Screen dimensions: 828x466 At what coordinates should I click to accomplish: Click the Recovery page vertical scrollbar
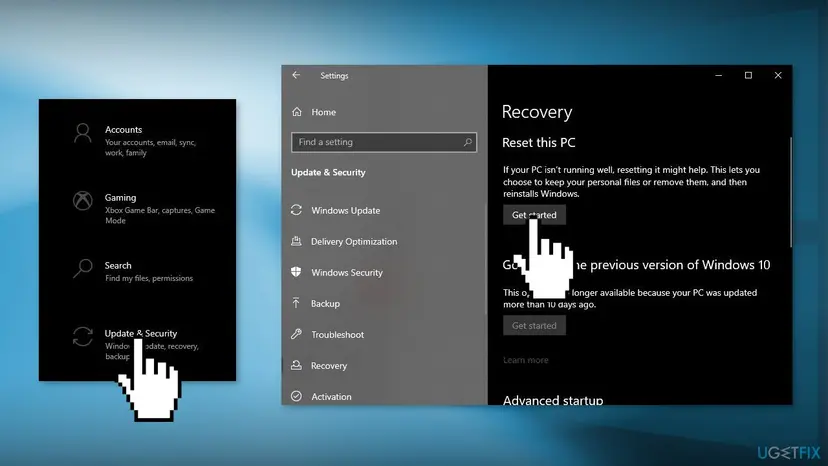[791, 192]
